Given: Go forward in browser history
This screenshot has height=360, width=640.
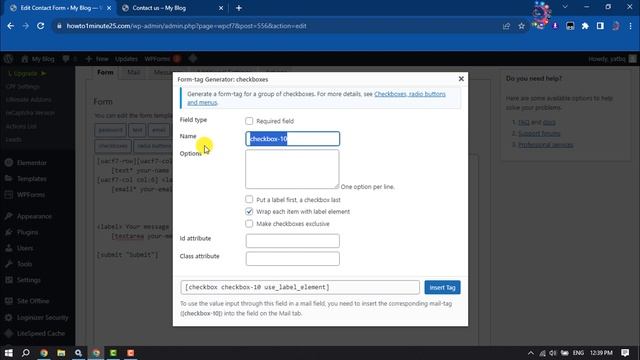Looking at the screenshot, I should click(x=25, y=26).
